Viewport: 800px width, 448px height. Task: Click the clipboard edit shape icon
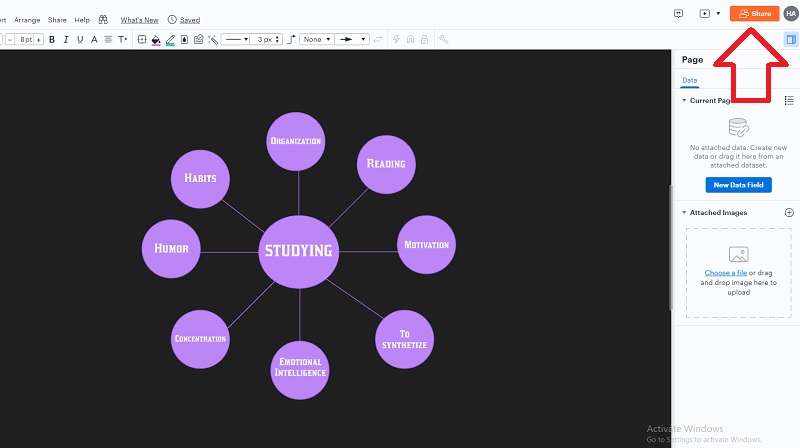coord(198,39)
